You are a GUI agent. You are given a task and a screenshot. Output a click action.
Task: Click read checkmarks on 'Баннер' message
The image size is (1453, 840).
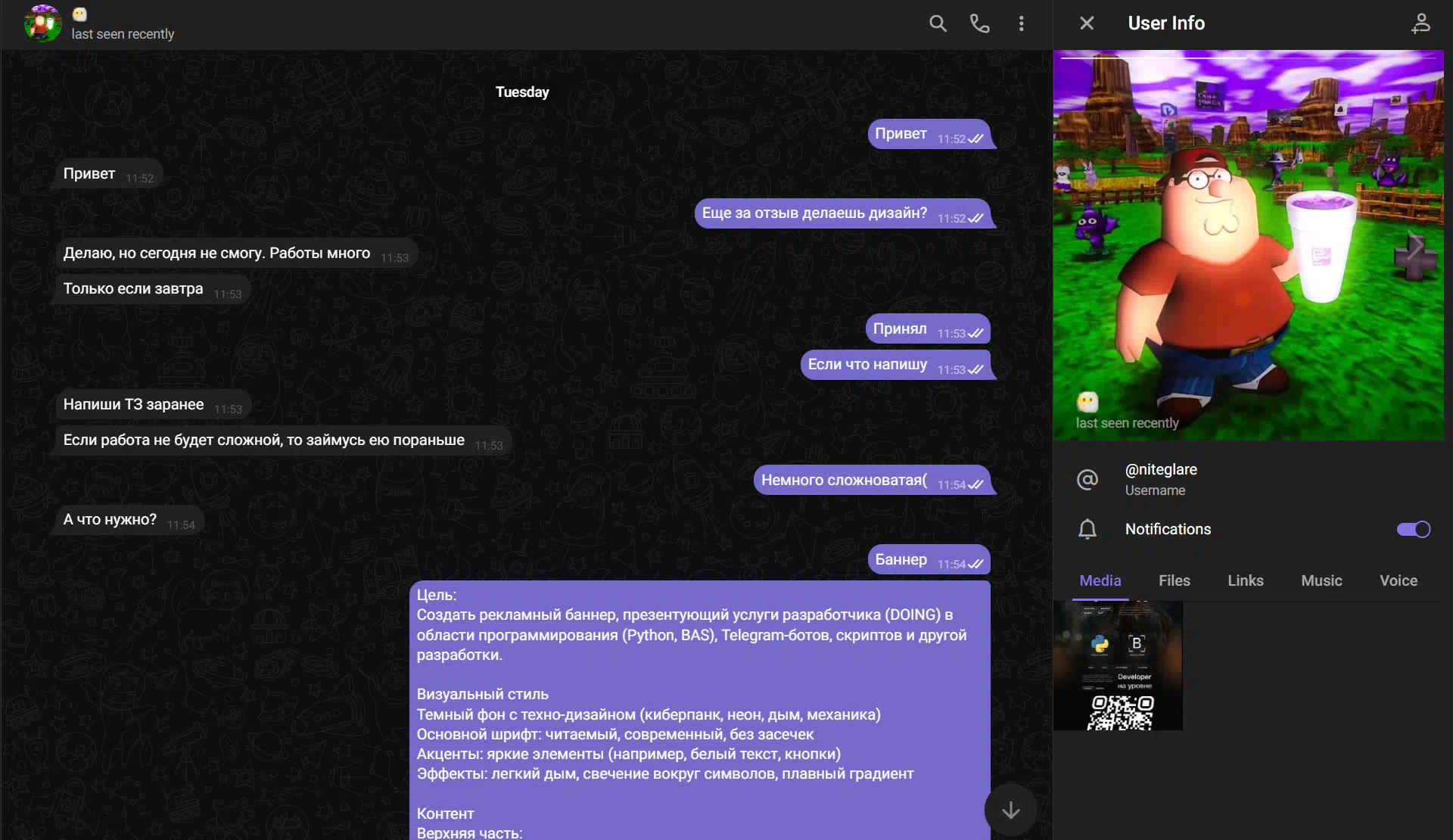(975, 564)
